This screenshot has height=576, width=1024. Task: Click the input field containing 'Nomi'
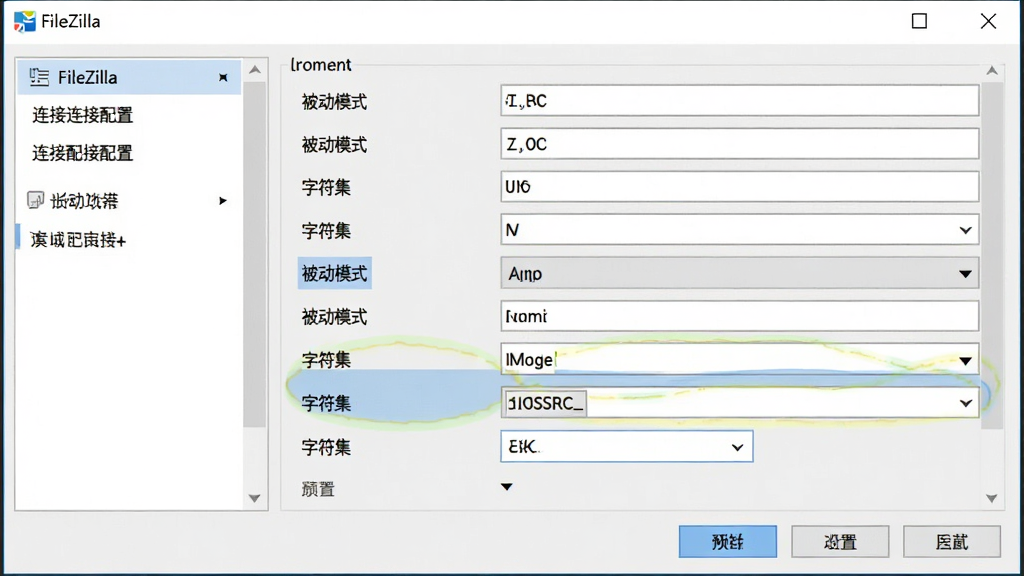(739, 316)
